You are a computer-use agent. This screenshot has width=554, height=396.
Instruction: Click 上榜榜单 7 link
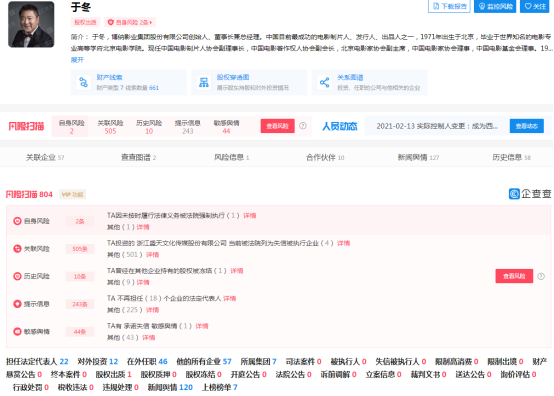click(219, 388)
